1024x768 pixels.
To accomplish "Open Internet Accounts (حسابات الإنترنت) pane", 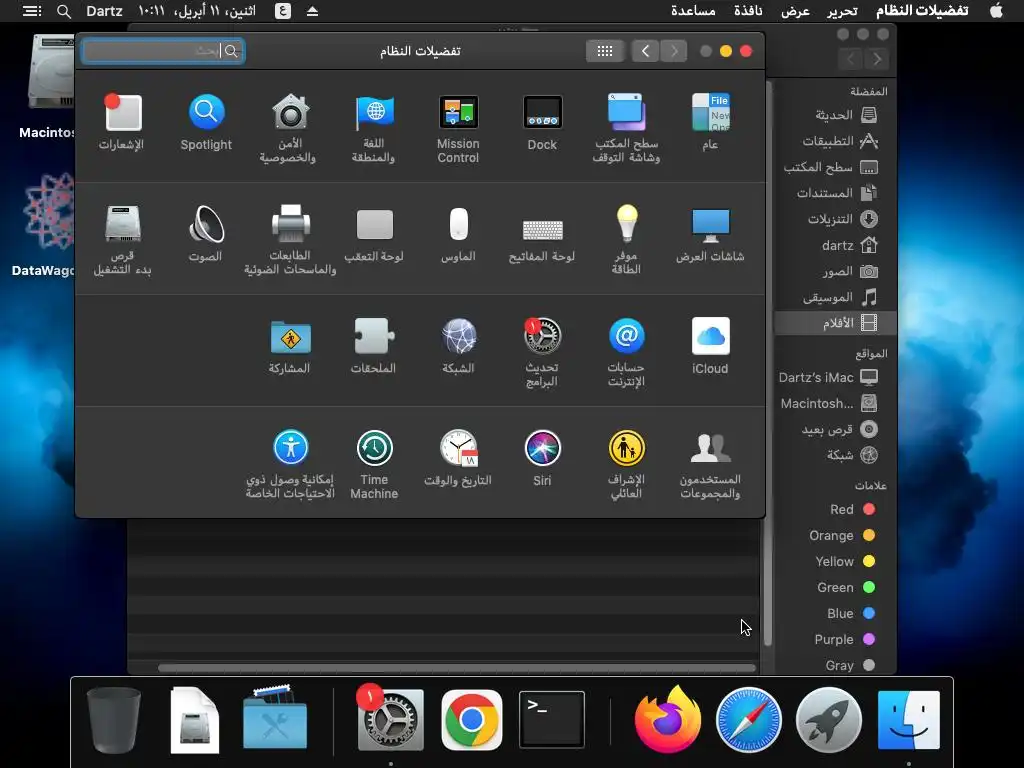I will click(626, 352).
